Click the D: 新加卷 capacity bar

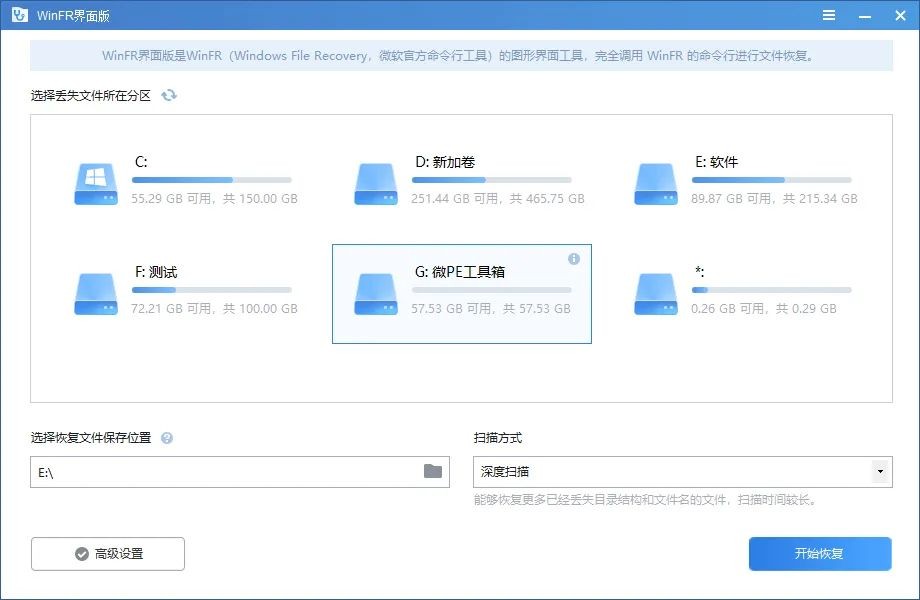(x=491, y=180)
